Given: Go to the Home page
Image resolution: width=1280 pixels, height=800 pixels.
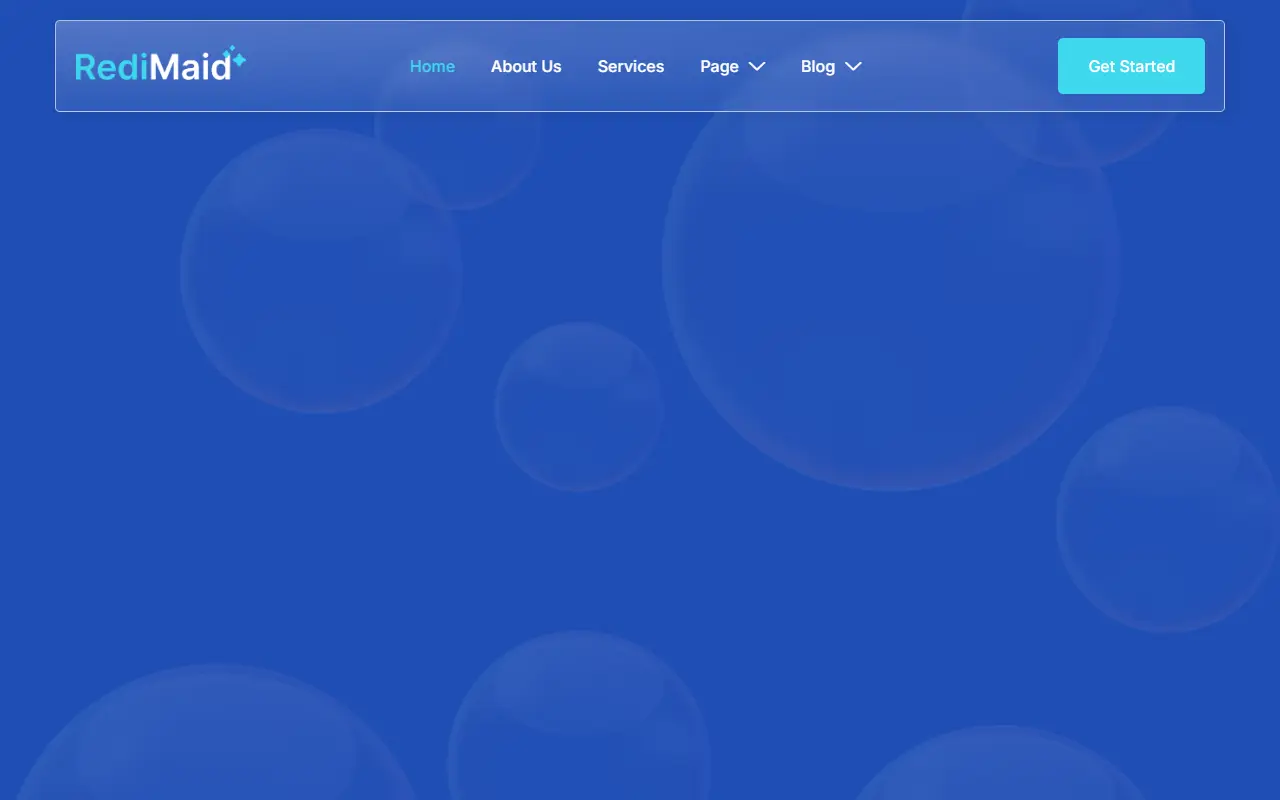Looking at the screenshot, I should [432, 66].
